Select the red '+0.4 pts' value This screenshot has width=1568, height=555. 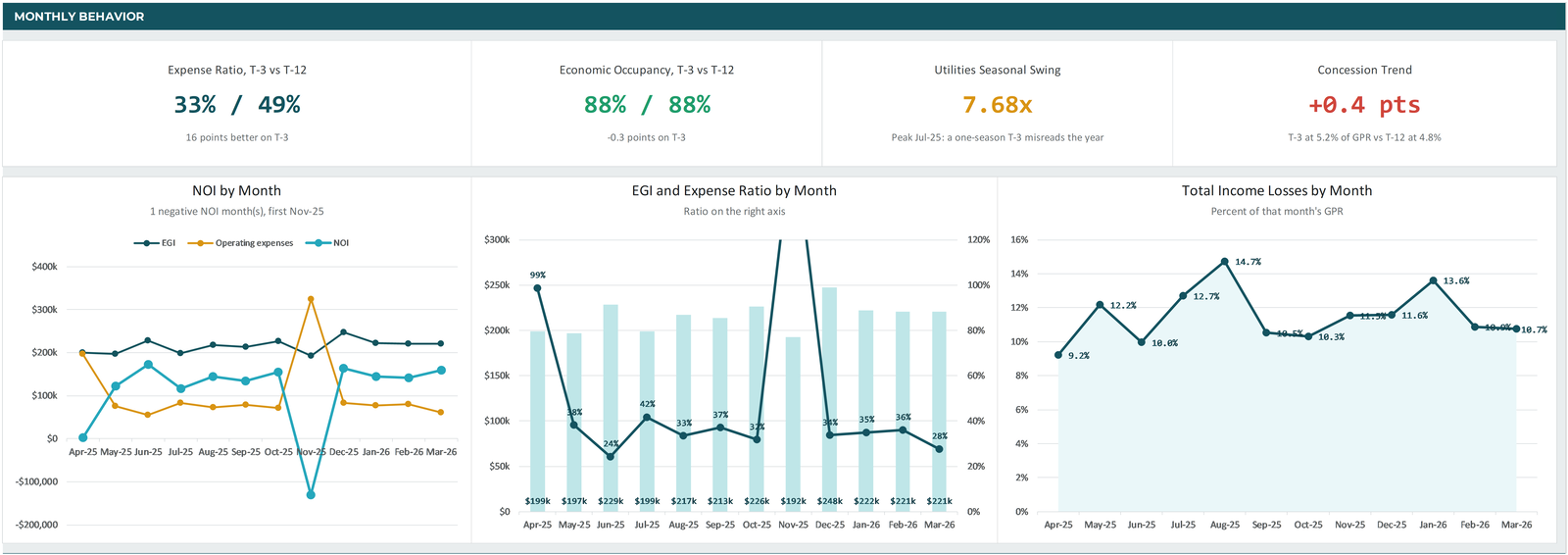pos(1364,105)
